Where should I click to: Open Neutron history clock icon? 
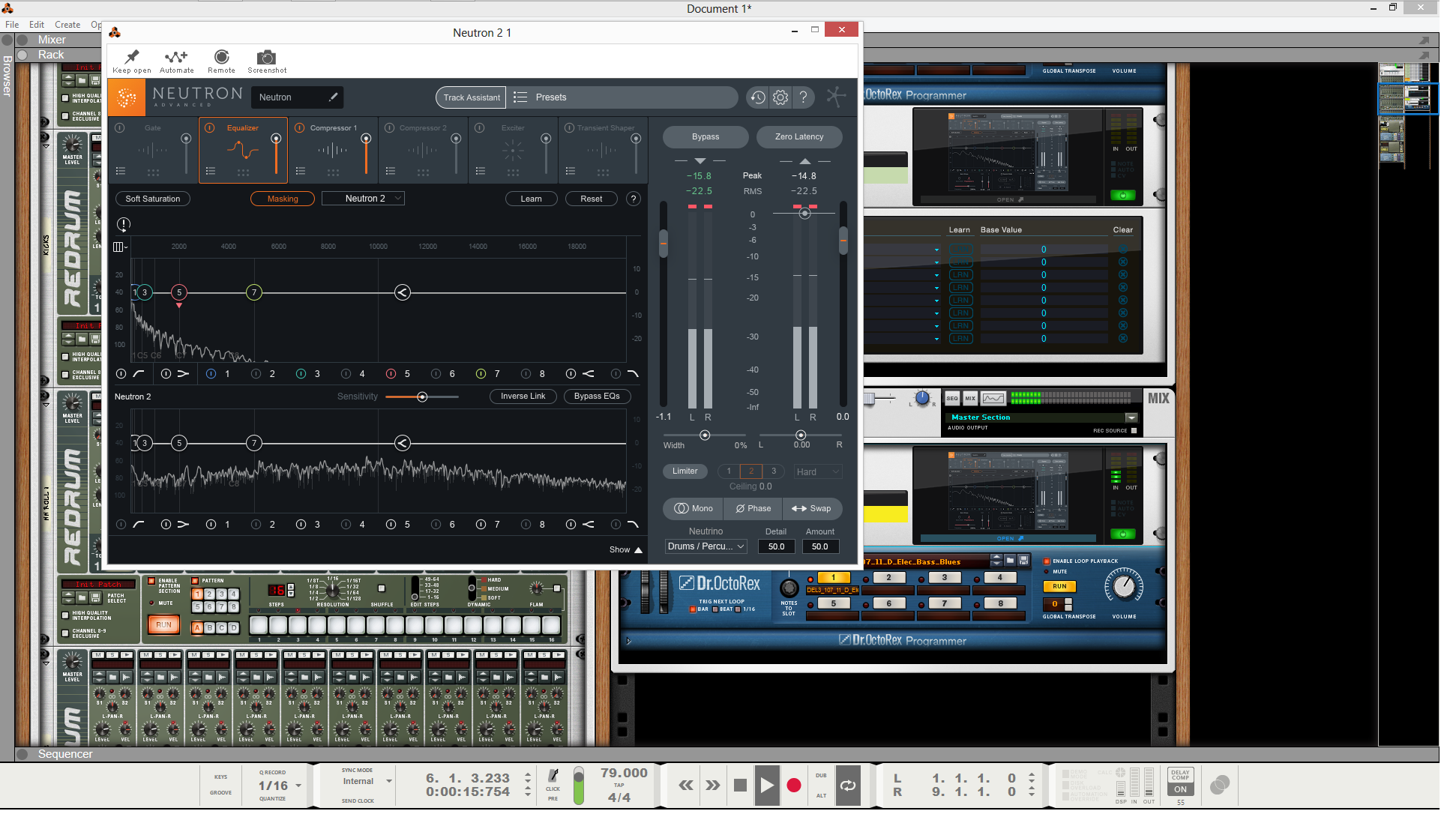pyautogui.click(x=757, y=97)
